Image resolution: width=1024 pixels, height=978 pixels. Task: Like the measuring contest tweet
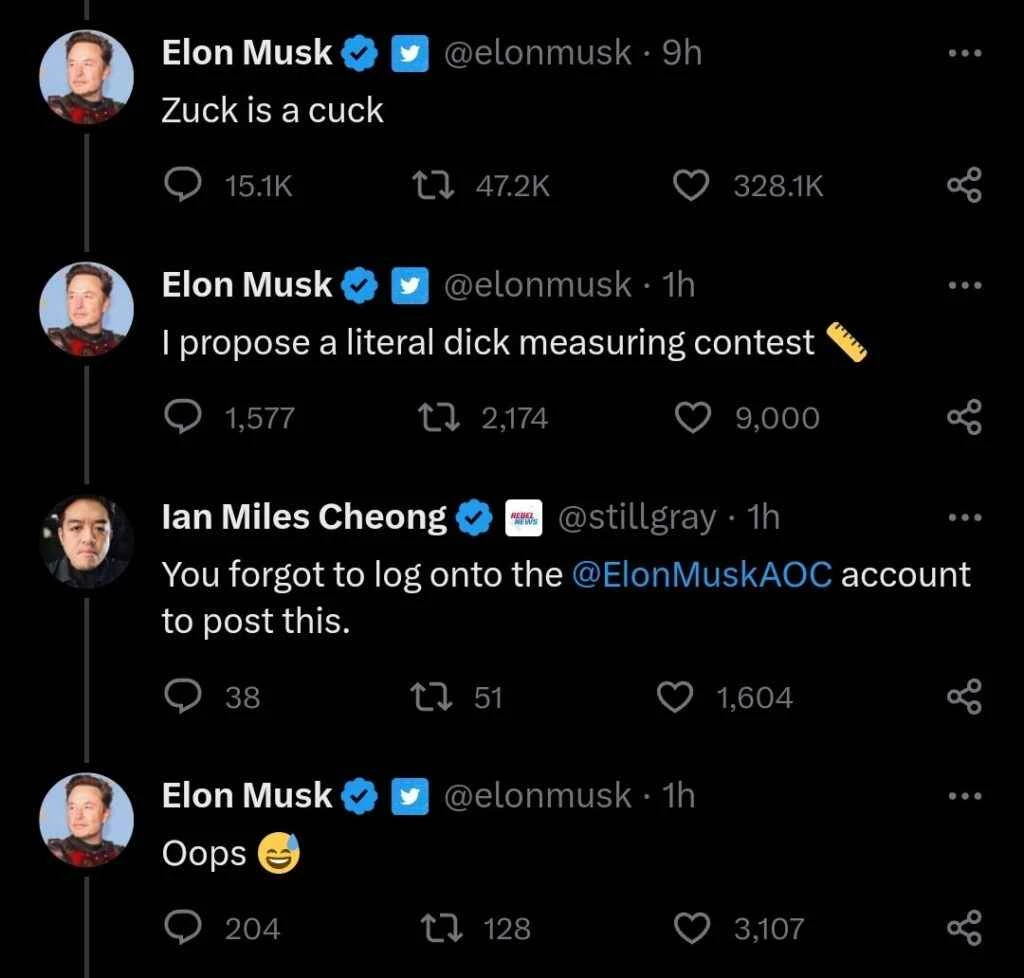(693, 418)
